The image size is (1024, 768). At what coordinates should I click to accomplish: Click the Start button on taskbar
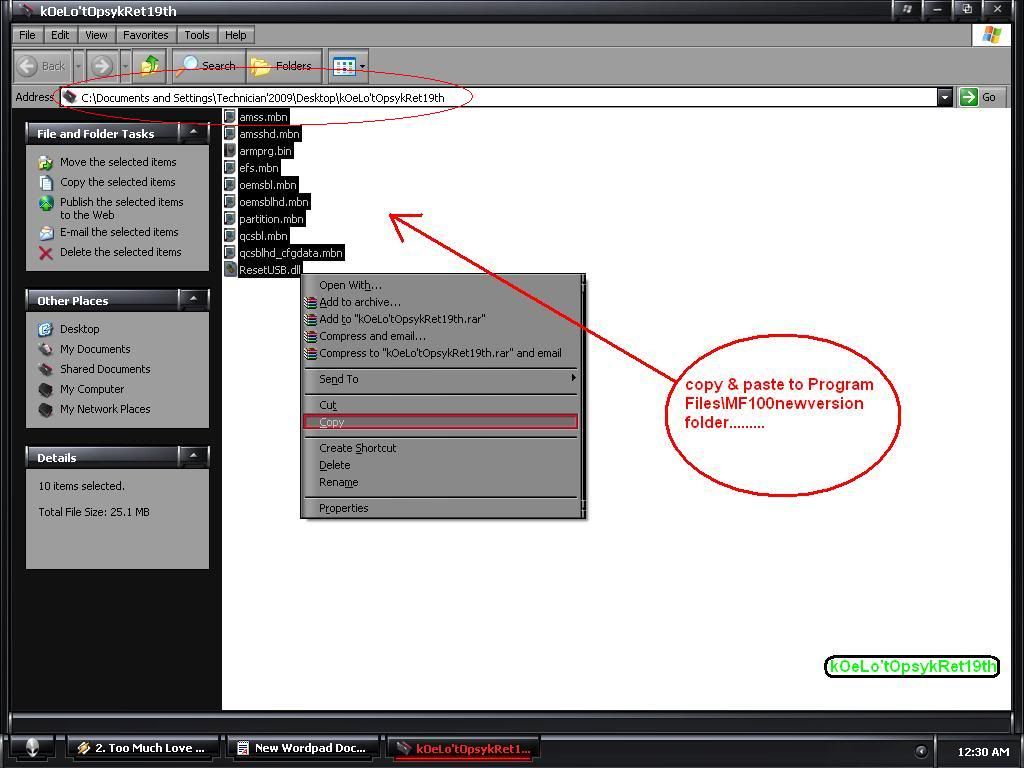click(x=33, y=748)
